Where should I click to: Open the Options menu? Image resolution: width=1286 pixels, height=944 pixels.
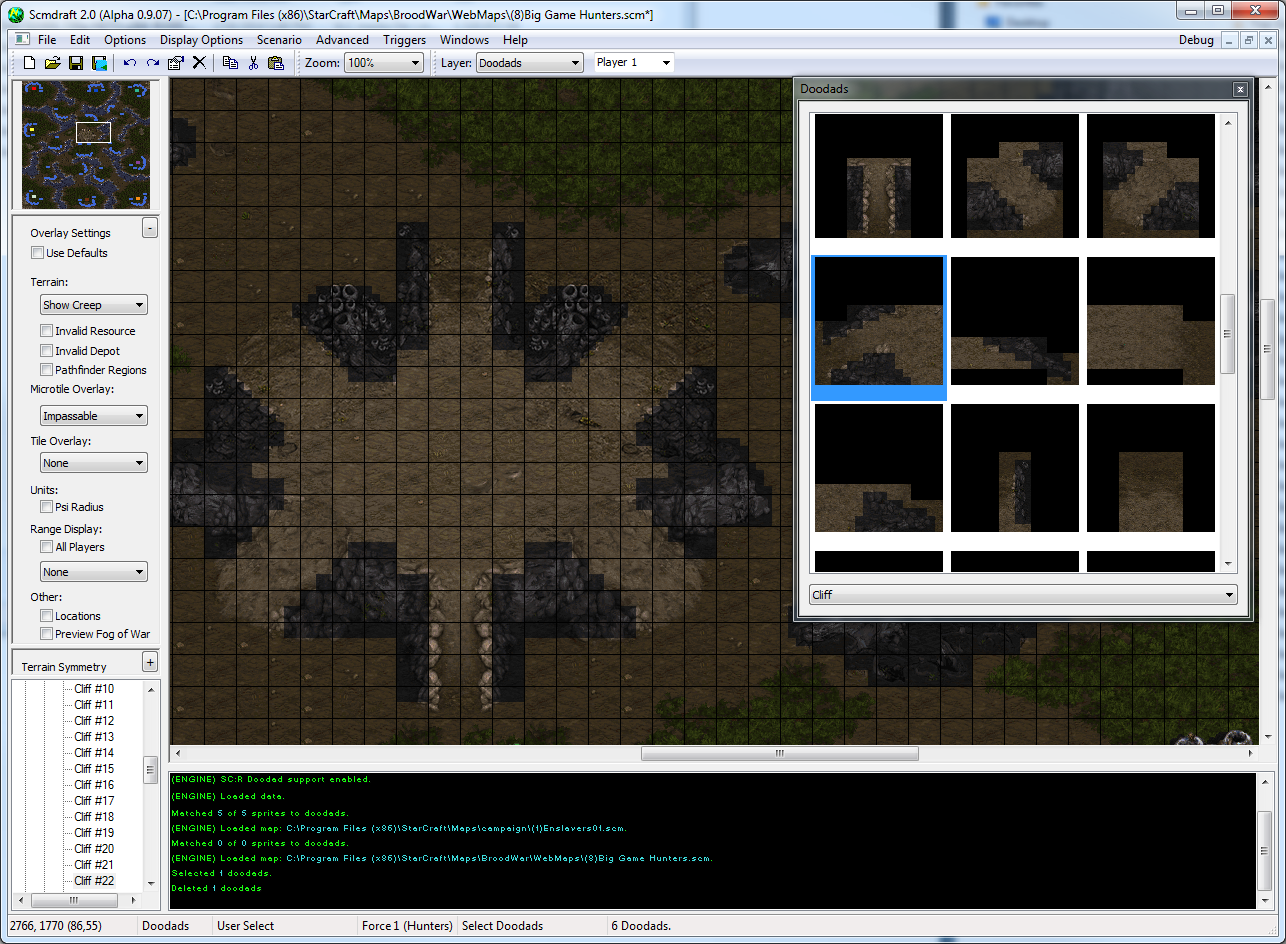coord(125,40)
